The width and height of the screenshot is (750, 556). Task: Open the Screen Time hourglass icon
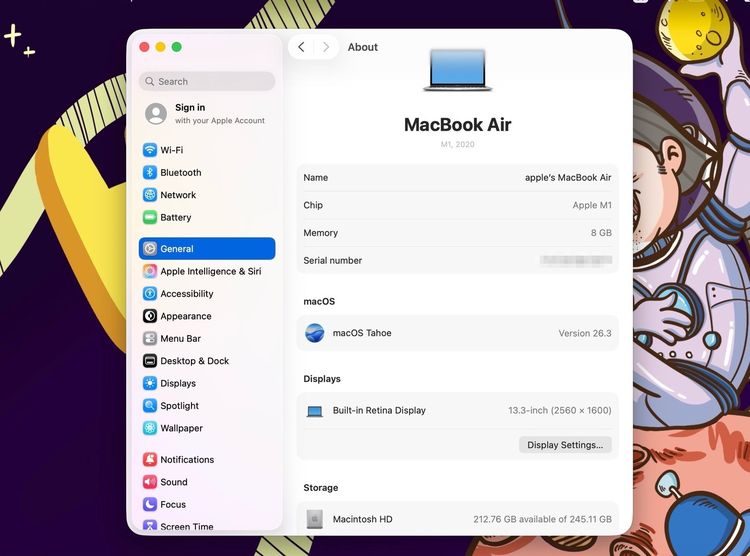150,525
